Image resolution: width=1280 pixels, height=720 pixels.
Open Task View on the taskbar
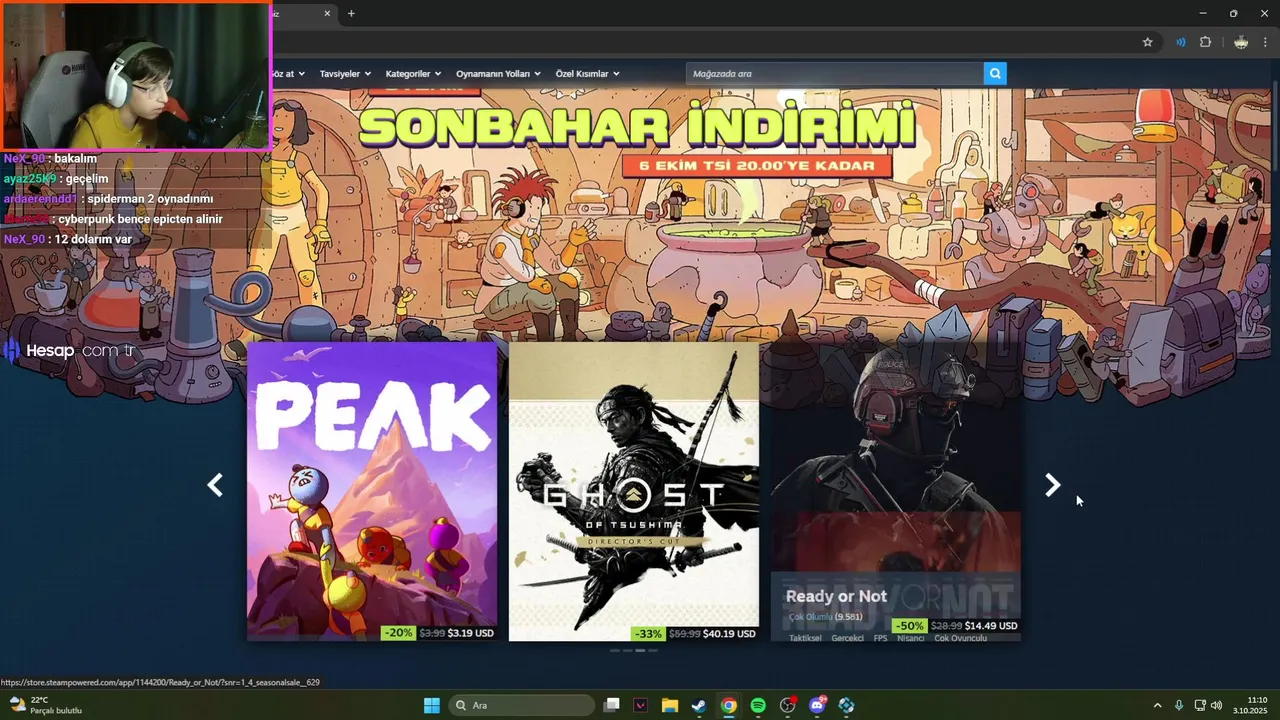coord(612,705)
